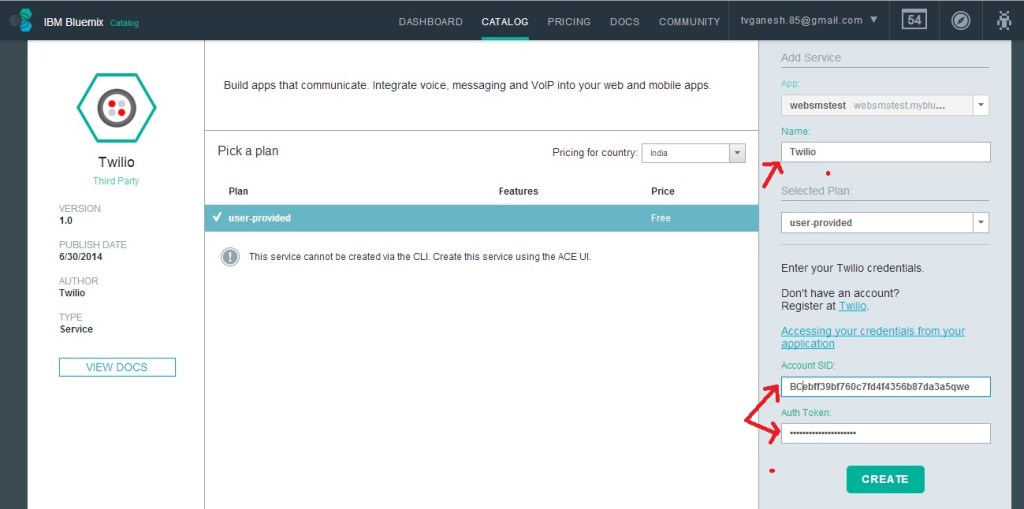Click into the Account SID field

885,386
